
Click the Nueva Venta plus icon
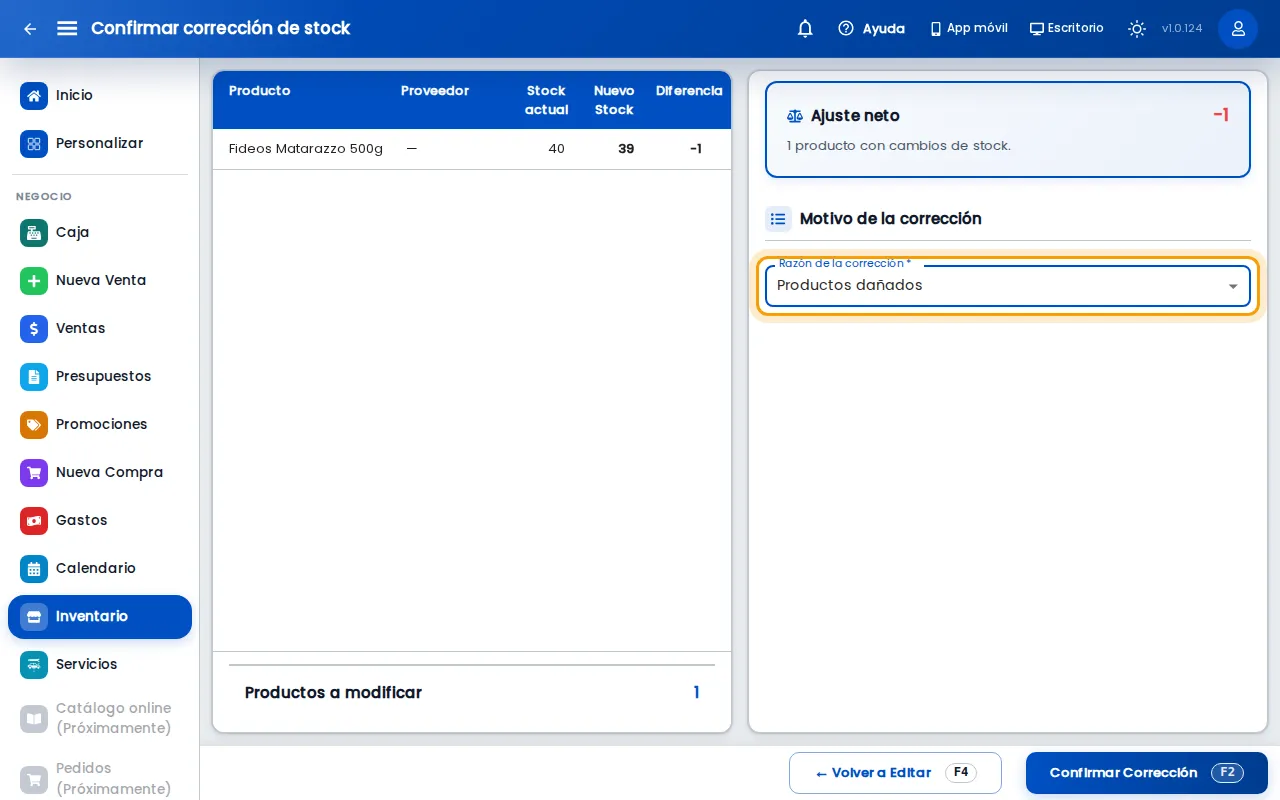[x=34, y=281]
